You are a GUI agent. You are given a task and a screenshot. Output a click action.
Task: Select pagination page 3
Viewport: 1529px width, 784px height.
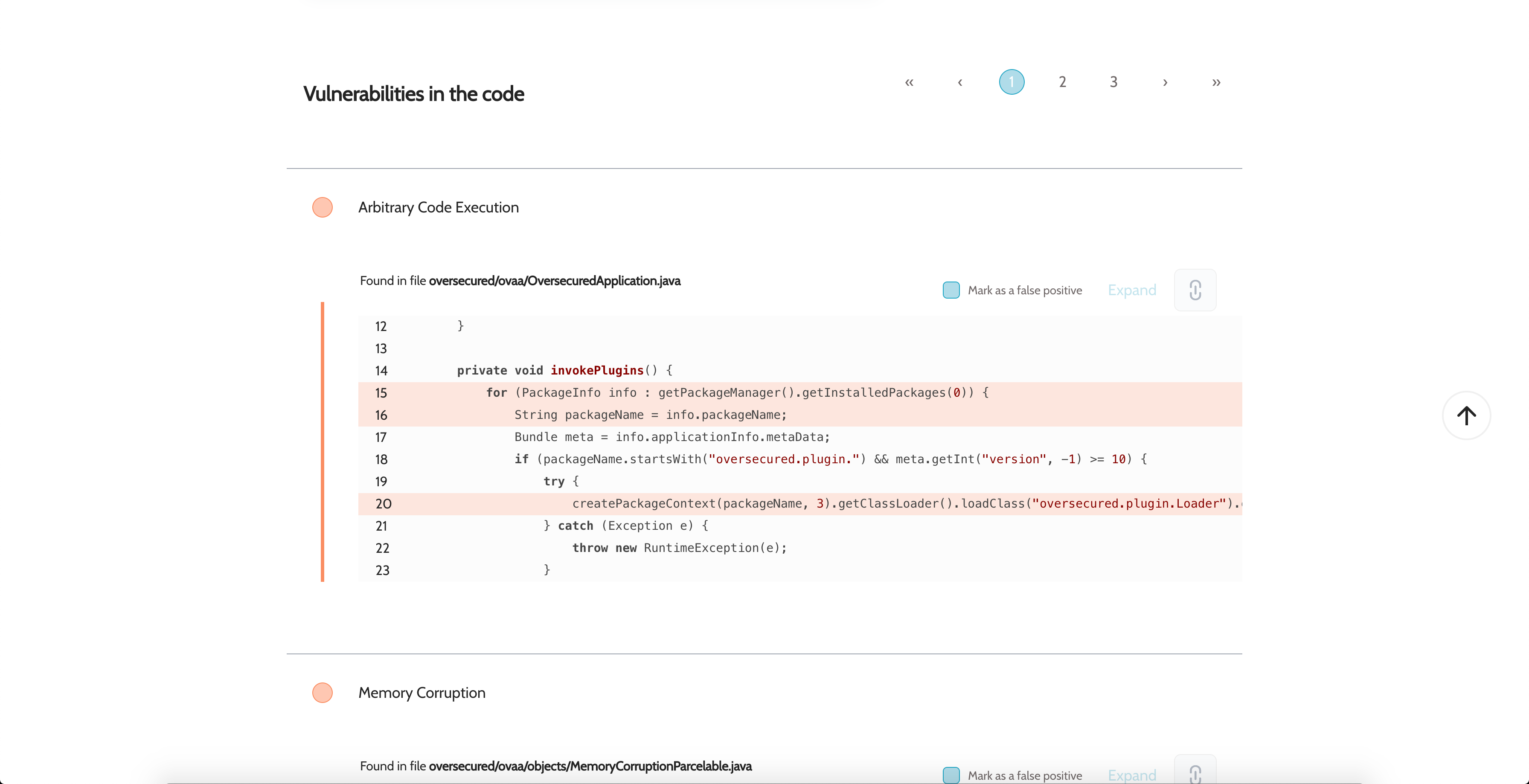[1113, 82]
